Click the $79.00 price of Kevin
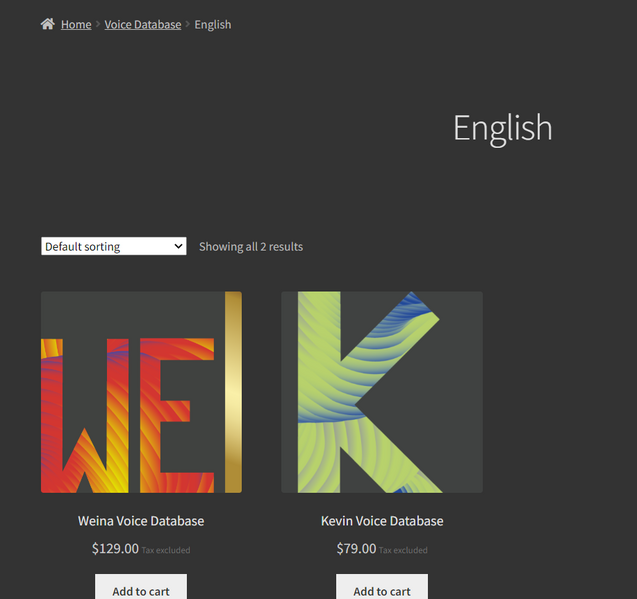637x599 pixels. click(357, 549)
